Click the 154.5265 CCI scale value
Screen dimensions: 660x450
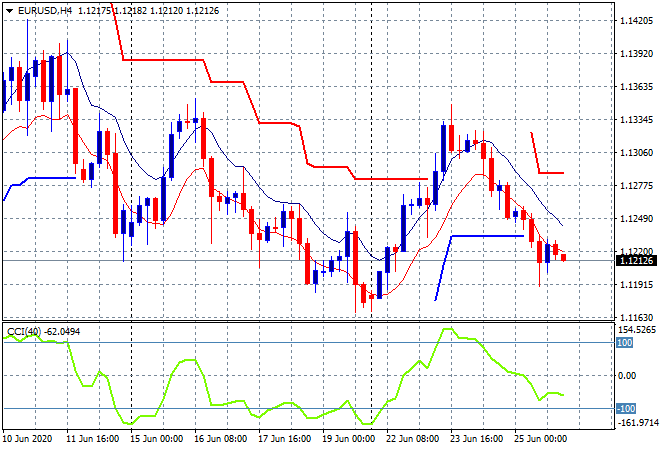click(637, 330)
